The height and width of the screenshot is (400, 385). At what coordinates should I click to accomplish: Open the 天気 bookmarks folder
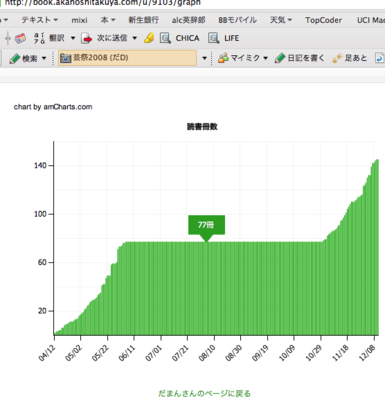tap(281, 20)
